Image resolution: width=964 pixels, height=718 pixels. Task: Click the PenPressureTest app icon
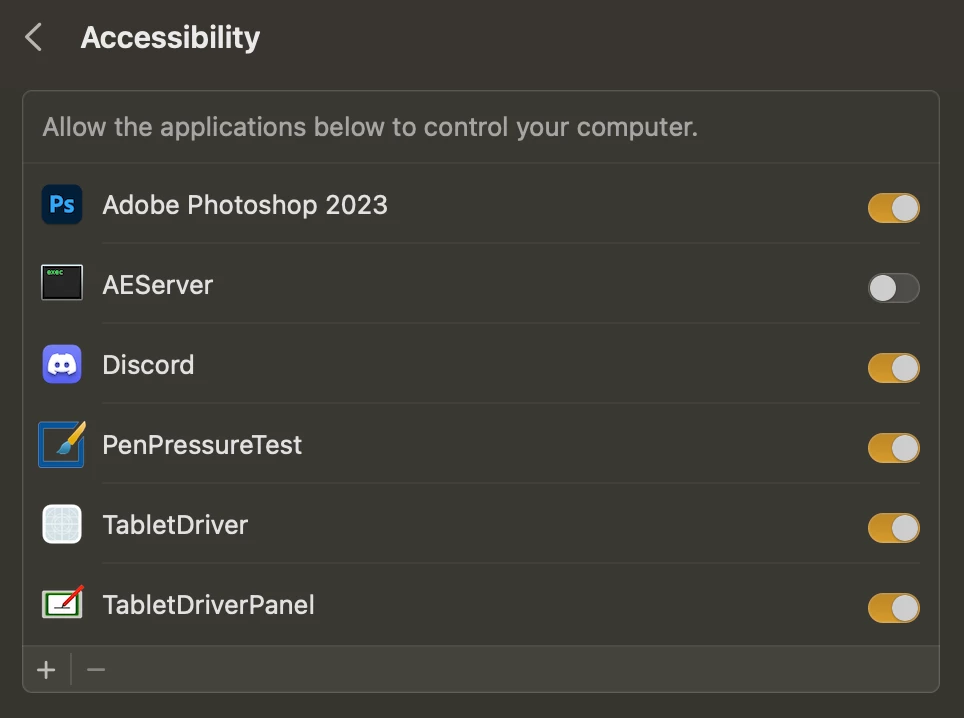tap(62, 445)
